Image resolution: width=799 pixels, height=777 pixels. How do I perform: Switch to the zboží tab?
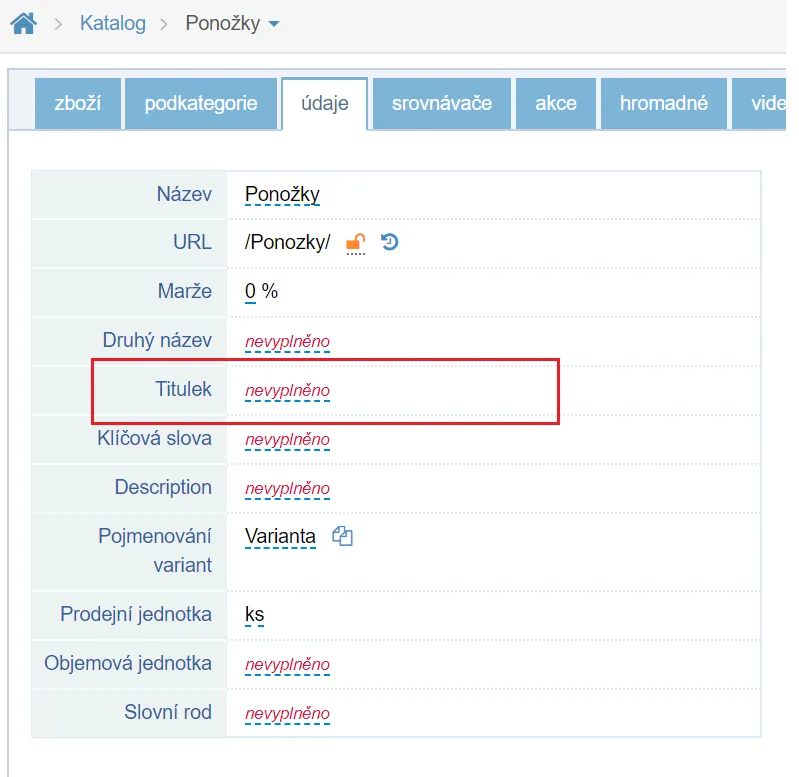77,103
